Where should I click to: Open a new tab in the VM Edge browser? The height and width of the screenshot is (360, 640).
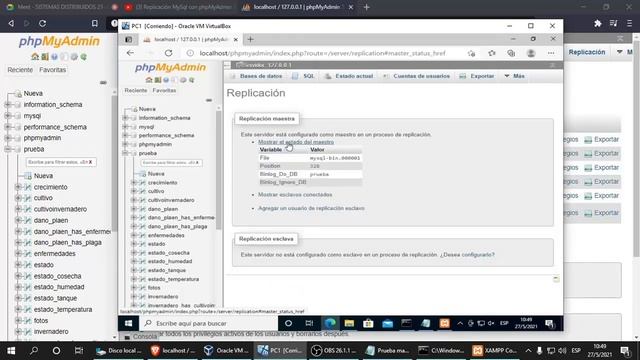click(250, 39)
